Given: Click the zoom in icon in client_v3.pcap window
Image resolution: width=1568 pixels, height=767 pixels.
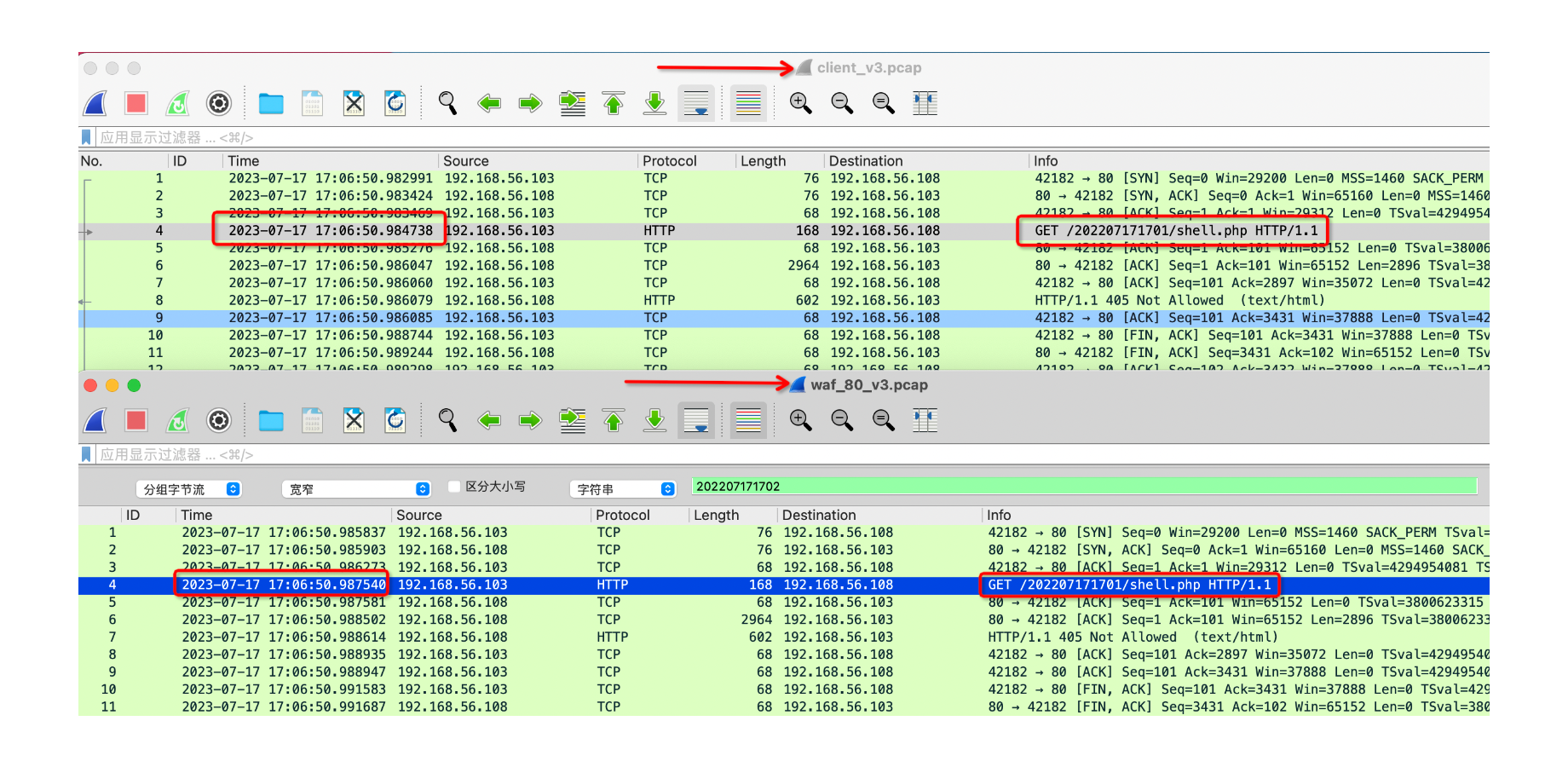Looking at the screenshot, I should pos(800,103).
